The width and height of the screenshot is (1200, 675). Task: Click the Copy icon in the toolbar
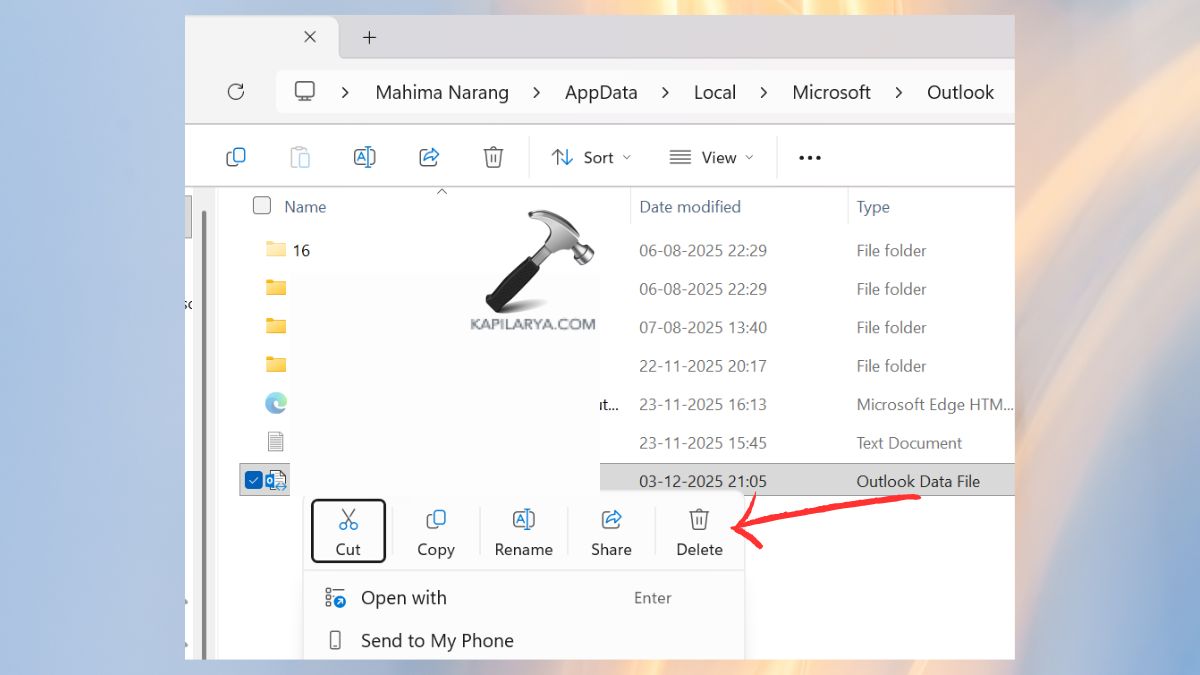coord(236,156)
